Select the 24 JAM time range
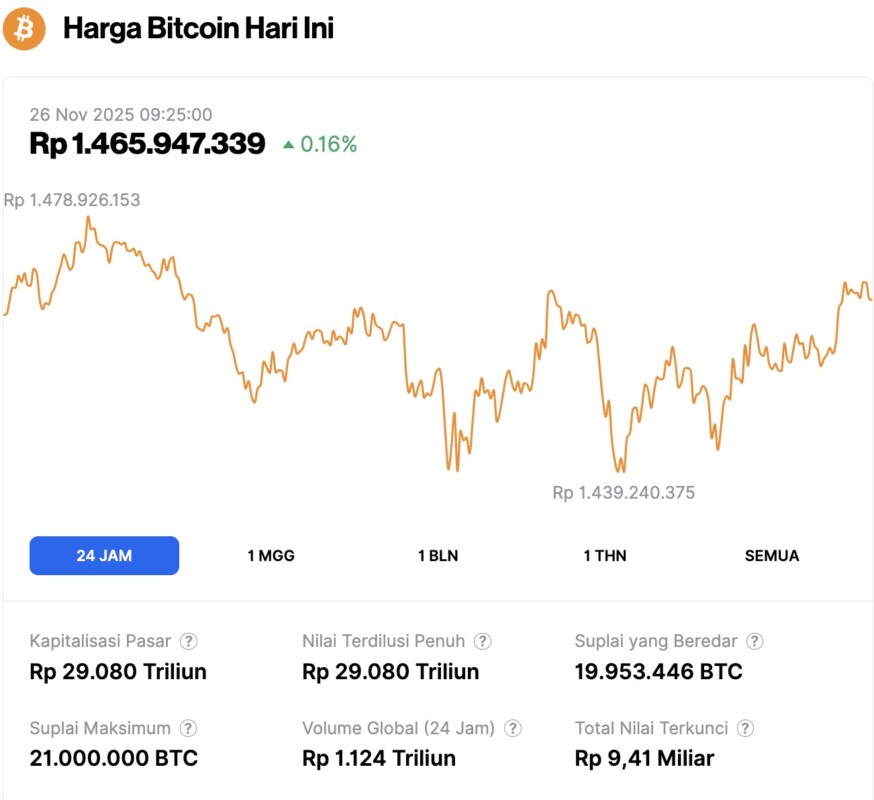 104,556
